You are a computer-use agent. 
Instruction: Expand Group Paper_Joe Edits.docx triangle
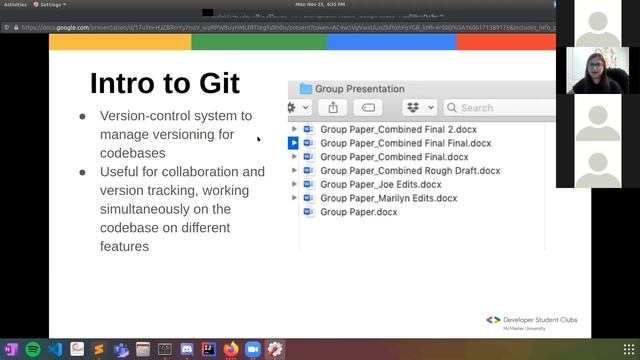294,184
